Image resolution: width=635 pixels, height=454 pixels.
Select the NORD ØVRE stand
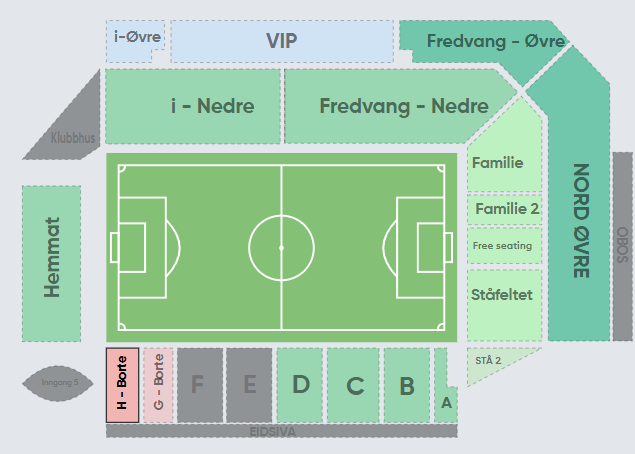(x=579, y=221)
